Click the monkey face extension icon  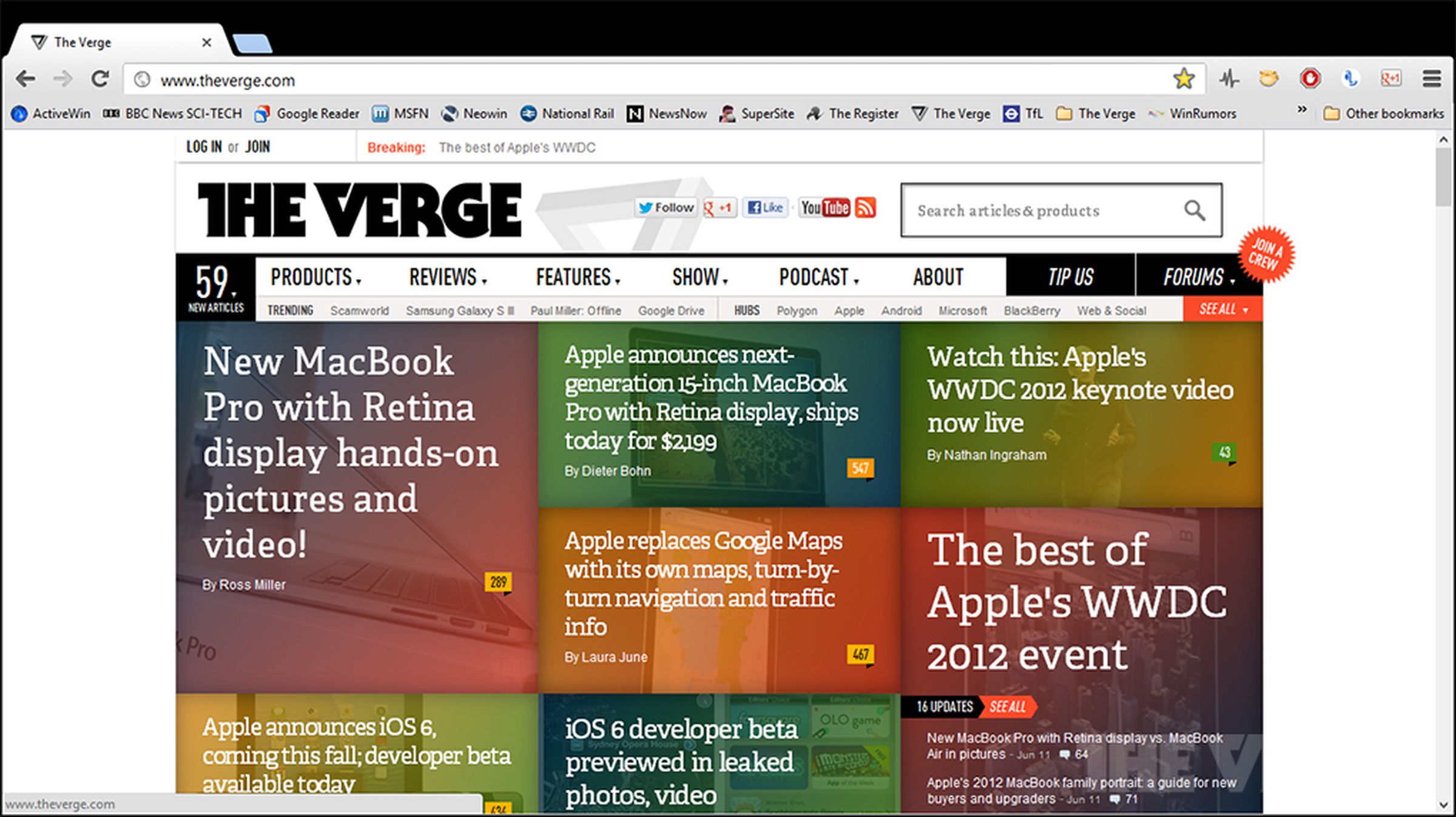[1269, 78]
